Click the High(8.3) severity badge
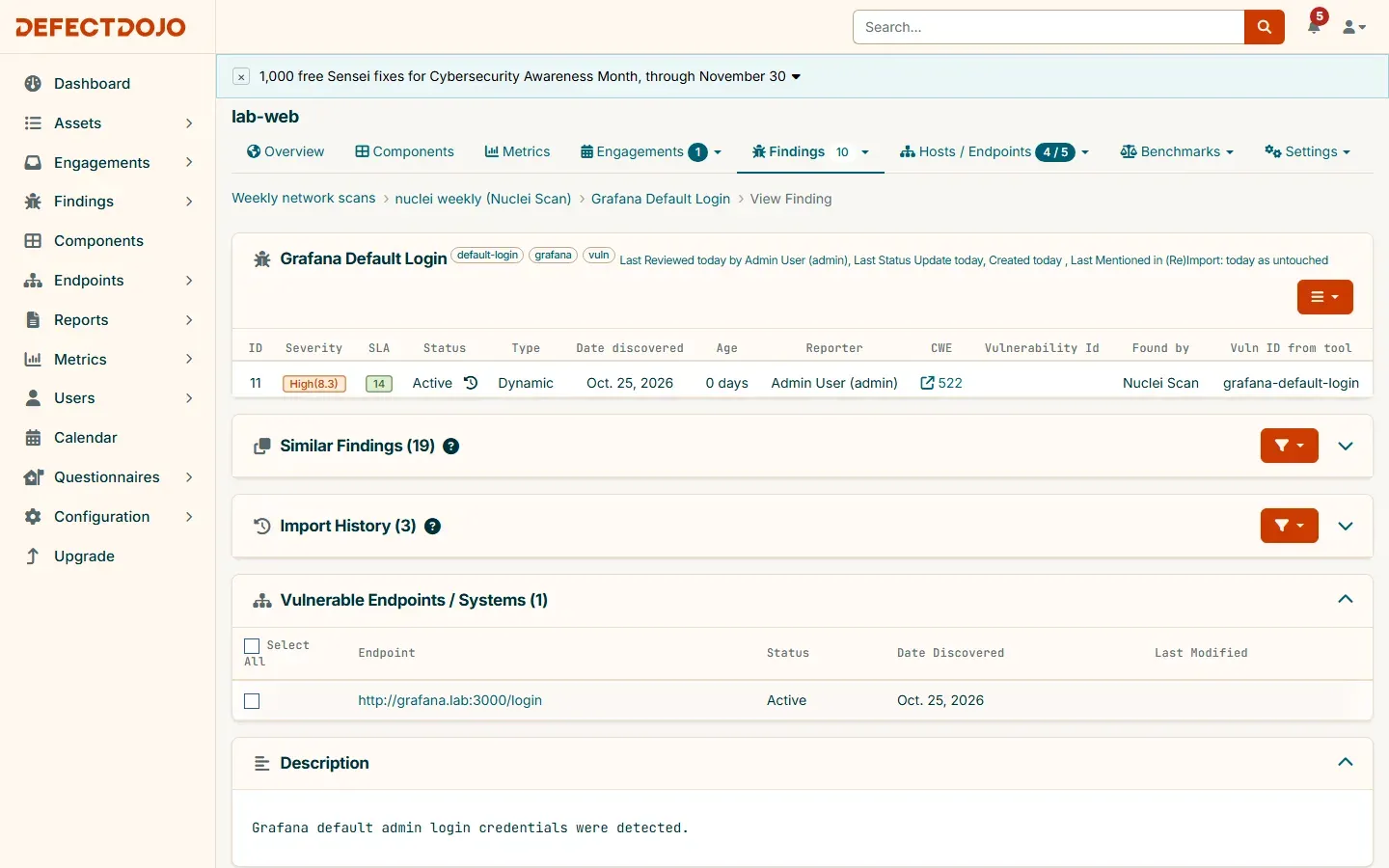1389x868 pixels. tap(313, 384)
